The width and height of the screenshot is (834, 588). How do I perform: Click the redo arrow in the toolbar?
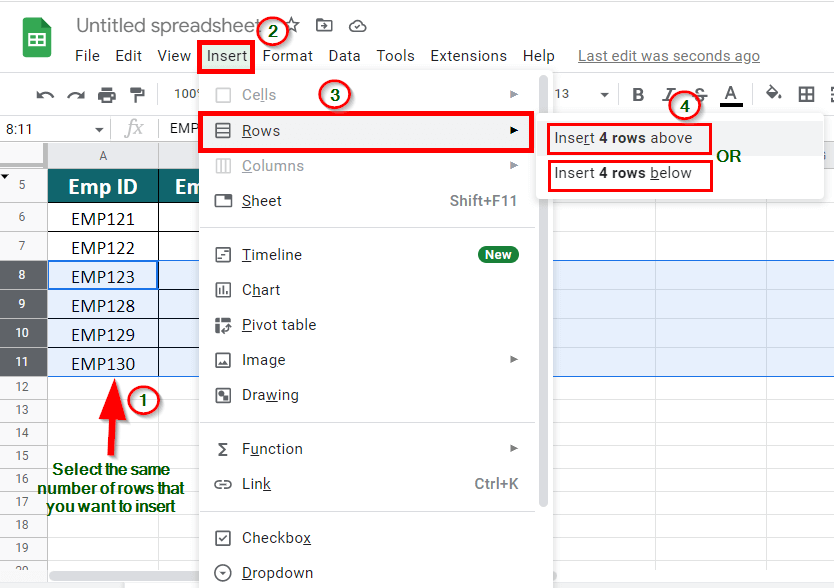[76, 95]
